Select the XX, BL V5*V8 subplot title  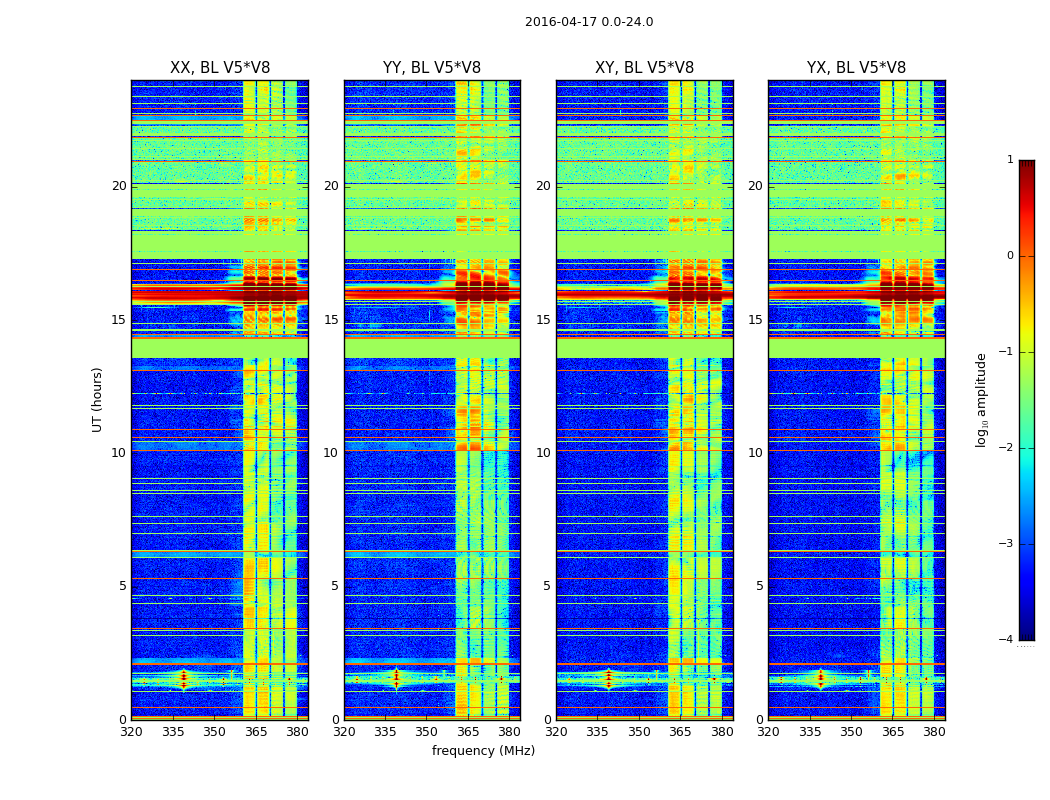click(220, 68)
